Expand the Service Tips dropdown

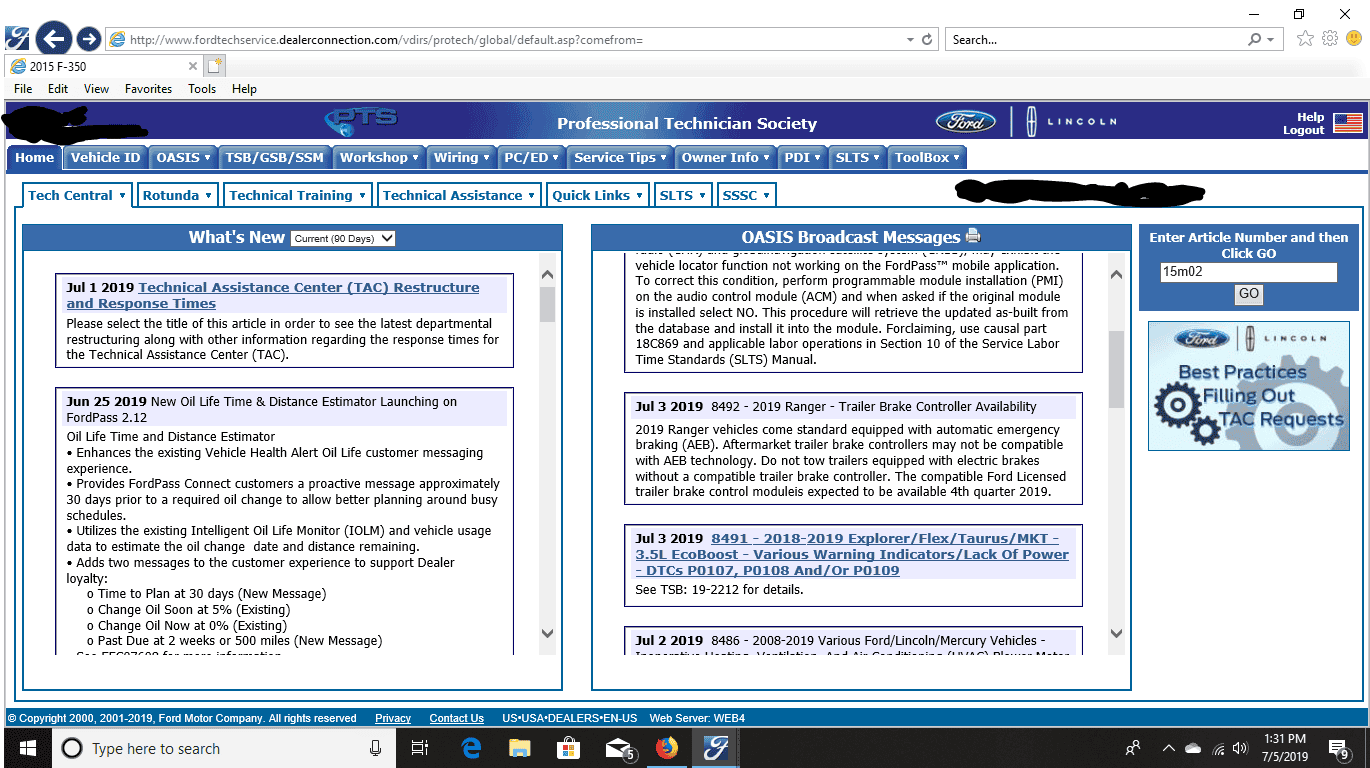[621, 157]
